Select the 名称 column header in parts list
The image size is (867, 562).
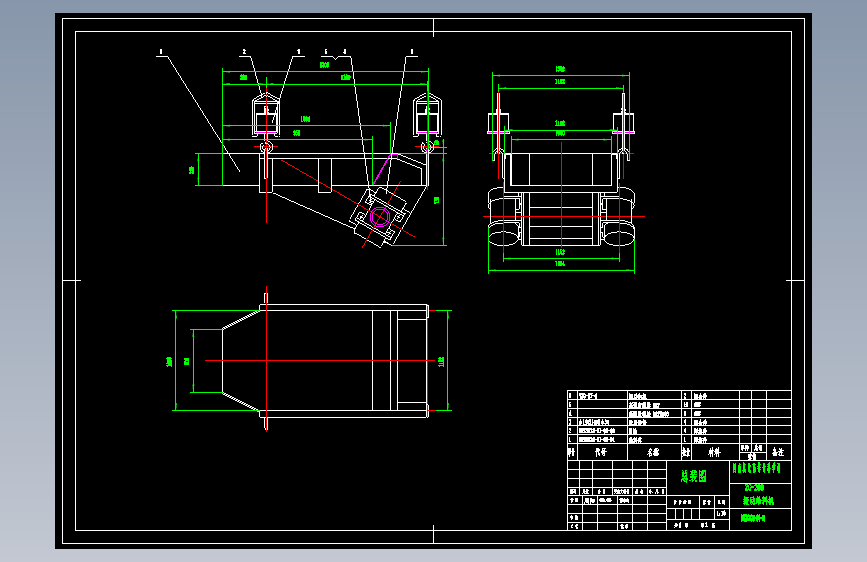pyautogui.click(x=653, y=452)
